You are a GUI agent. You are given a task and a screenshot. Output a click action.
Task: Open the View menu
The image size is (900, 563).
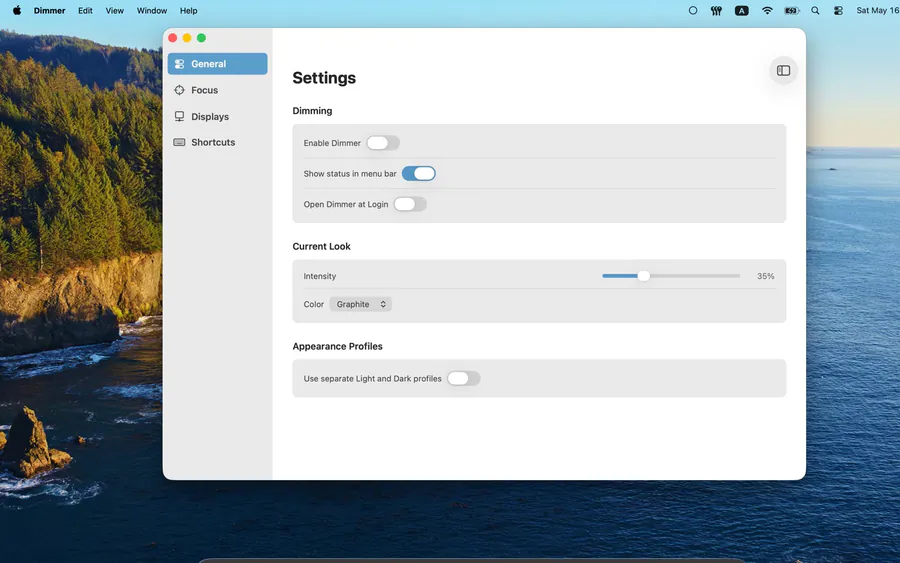tap(114, 10)
